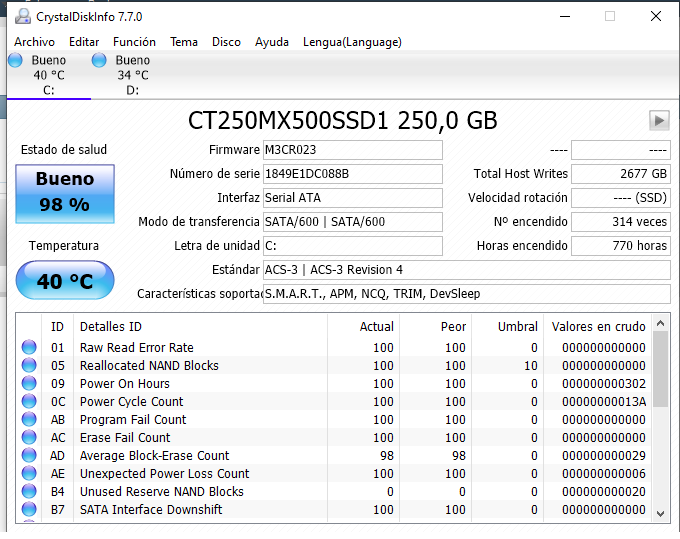Click the Peor column header
Image resolution: width=680 pixels, height=539 pixels.
tap(435, 327)
